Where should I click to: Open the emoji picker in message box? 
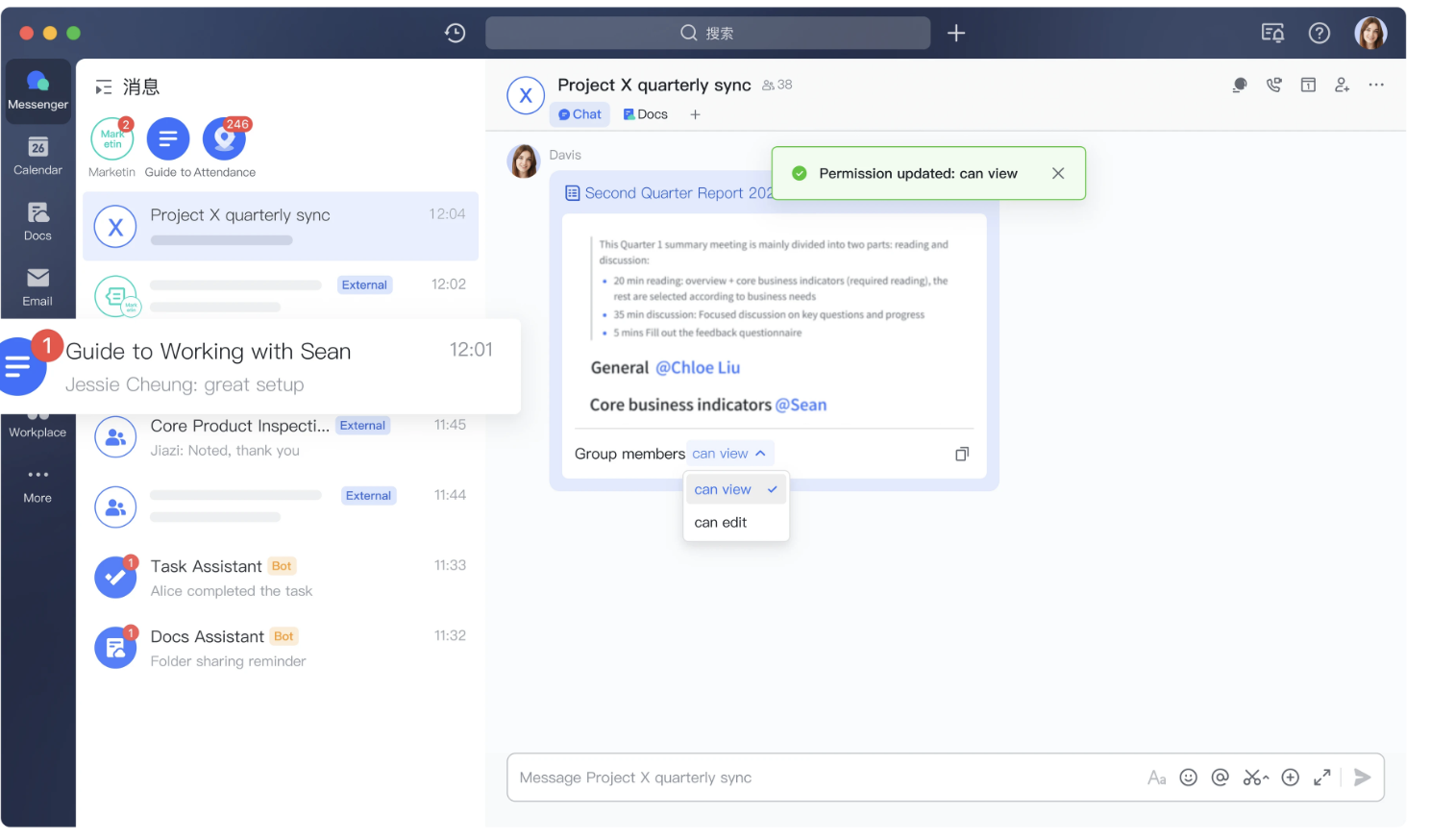coord(1188,778)
